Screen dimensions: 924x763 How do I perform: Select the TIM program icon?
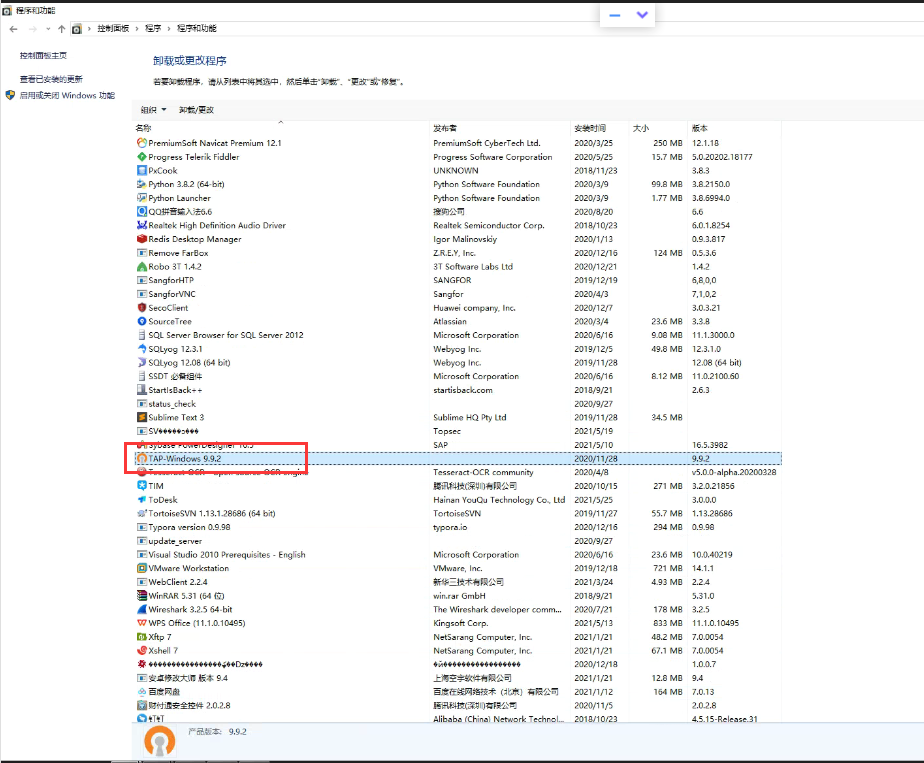point(141,486)
